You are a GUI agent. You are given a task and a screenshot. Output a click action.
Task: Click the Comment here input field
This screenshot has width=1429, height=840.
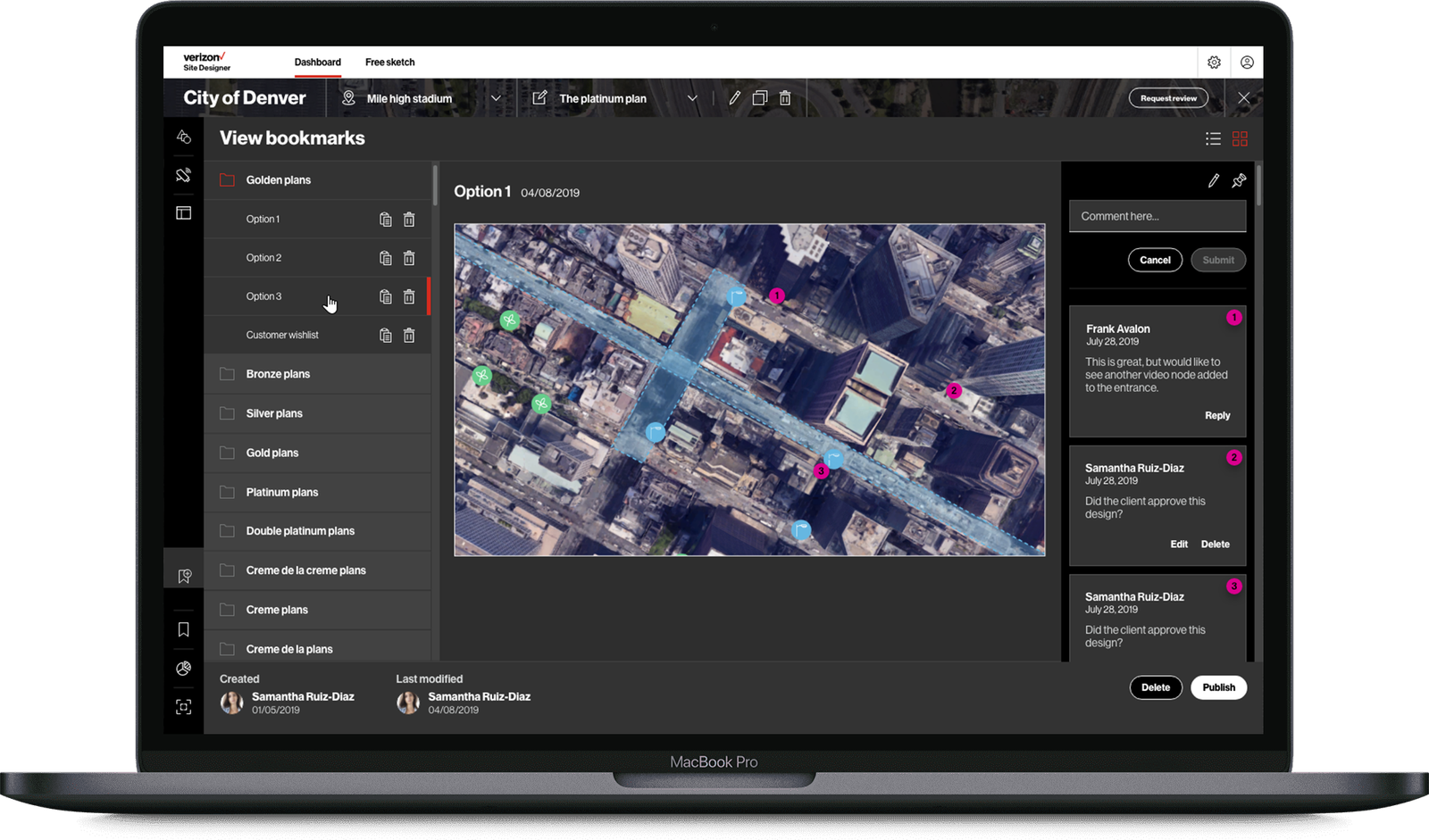point(1157,216)
